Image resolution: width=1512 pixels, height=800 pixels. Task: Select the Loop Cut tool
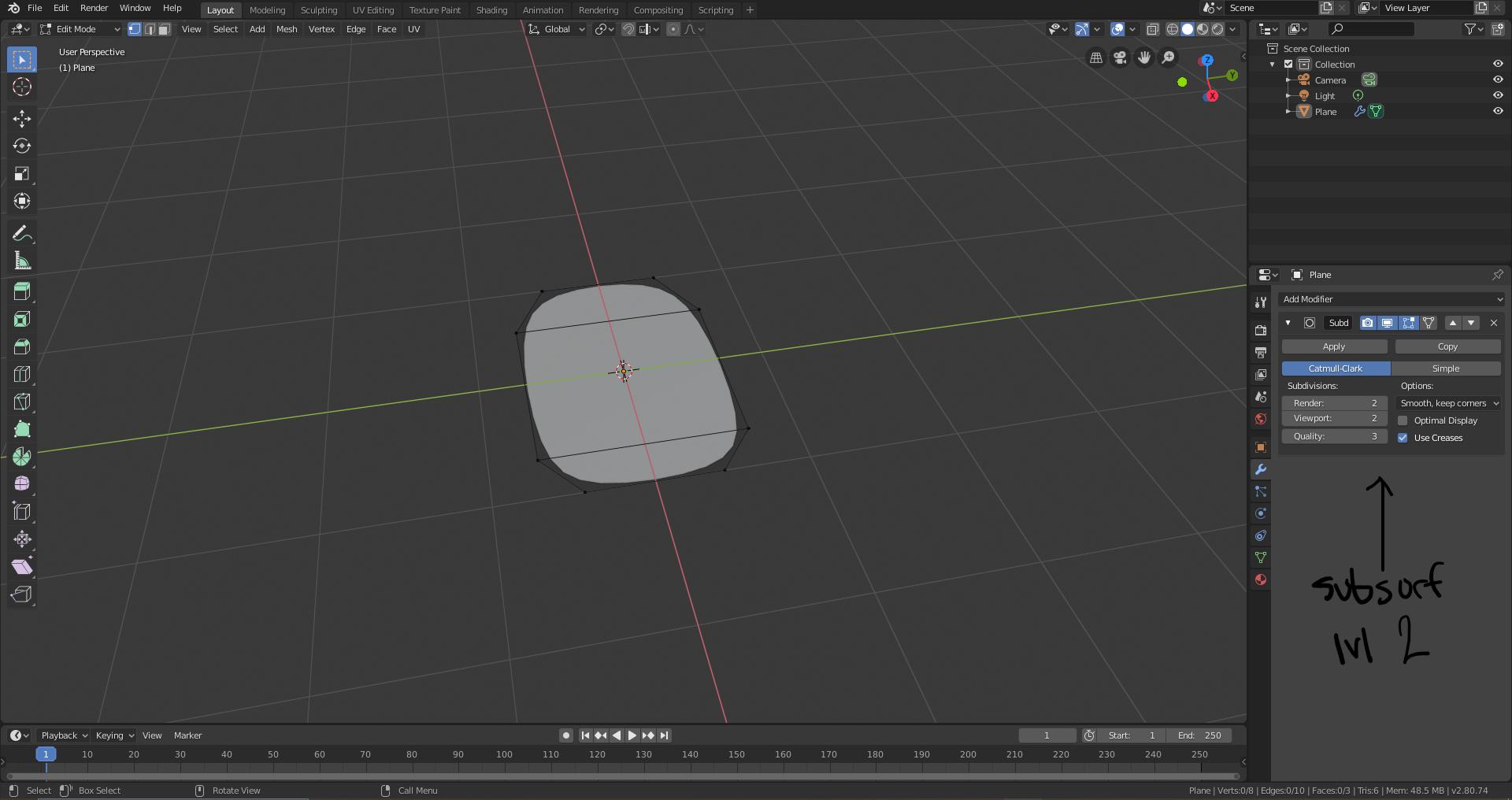(22, 375)
